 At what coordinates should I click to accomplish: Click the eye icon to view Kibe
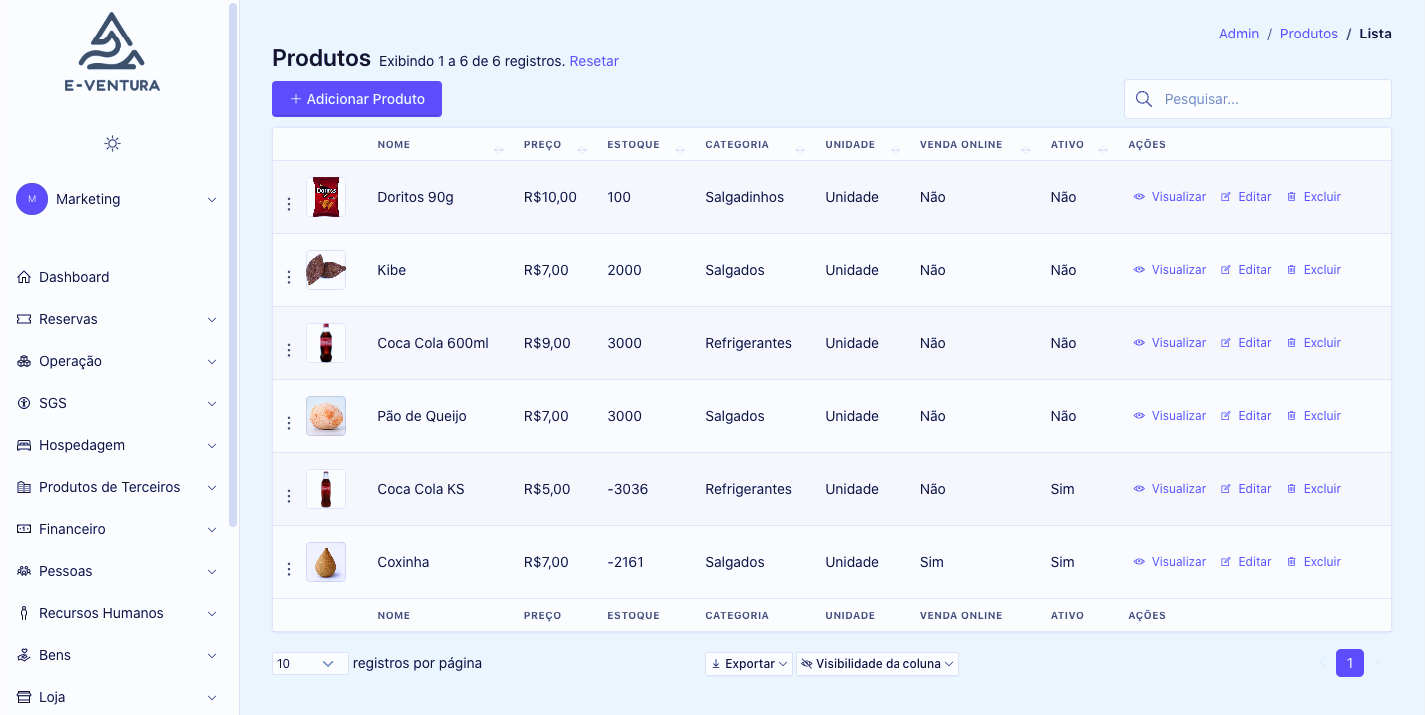[1139, 270]
